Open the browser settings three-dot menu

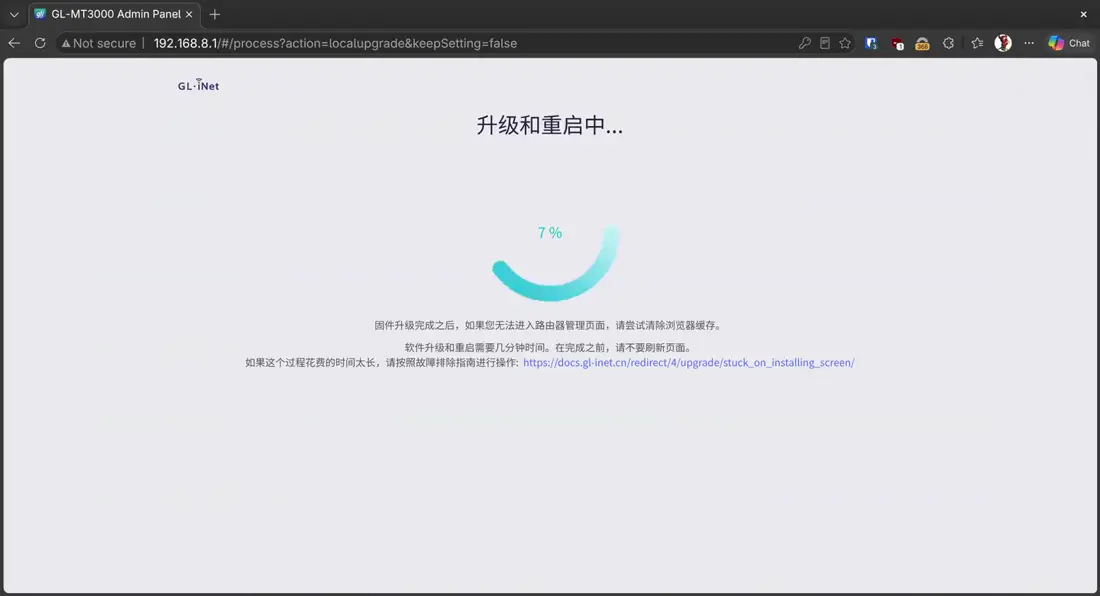(x=1029, y=43)
